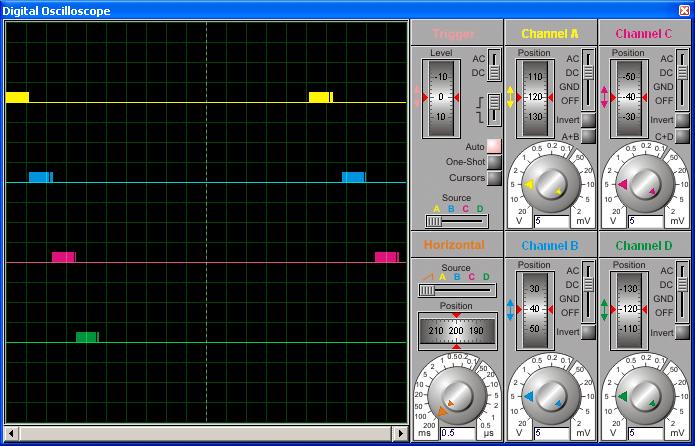Toggle Channel B Invert button
The image size is (695, 446).
[x=588, y=332]
